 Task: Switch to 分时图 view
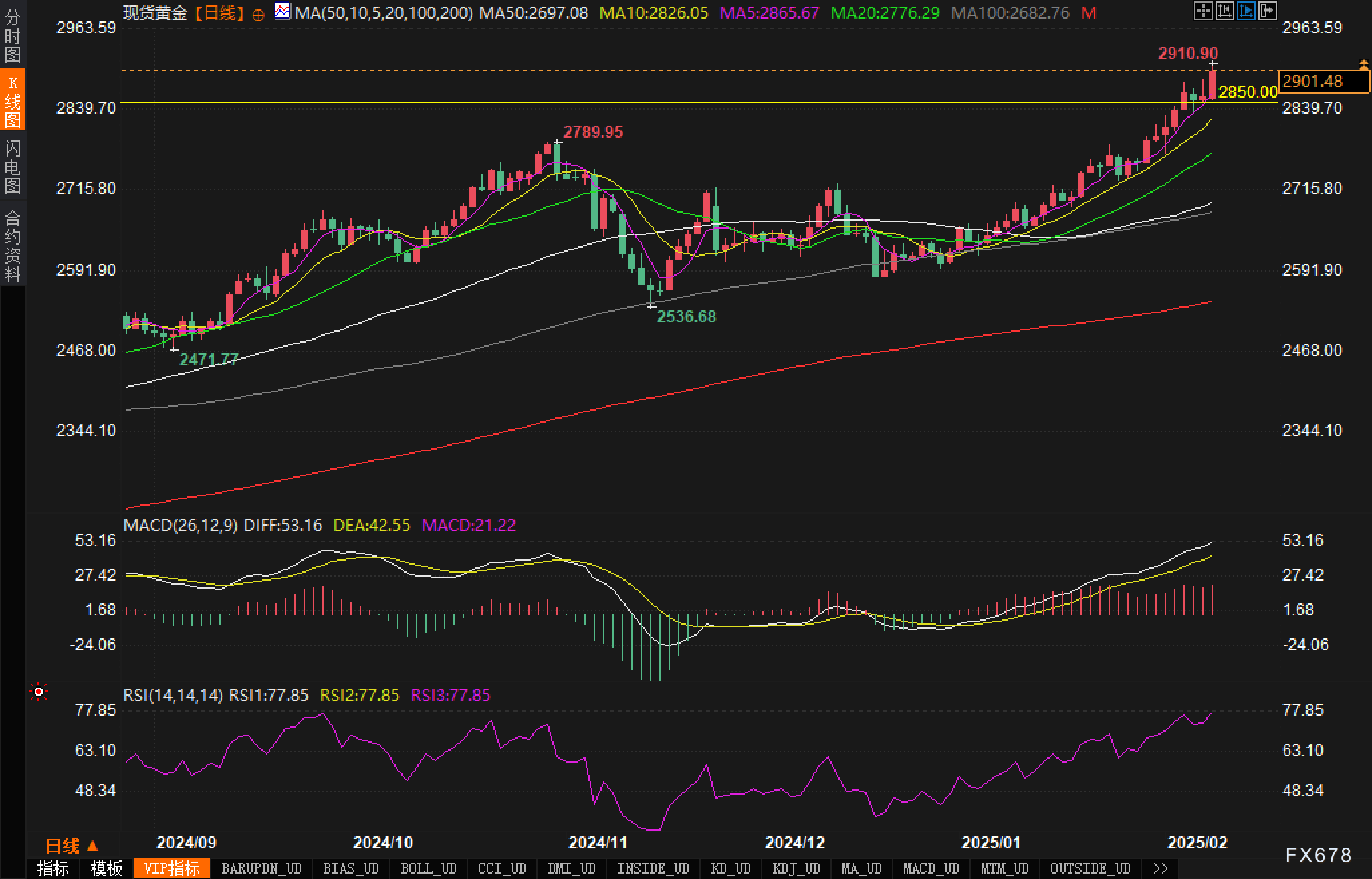click(x=13, y=35)
